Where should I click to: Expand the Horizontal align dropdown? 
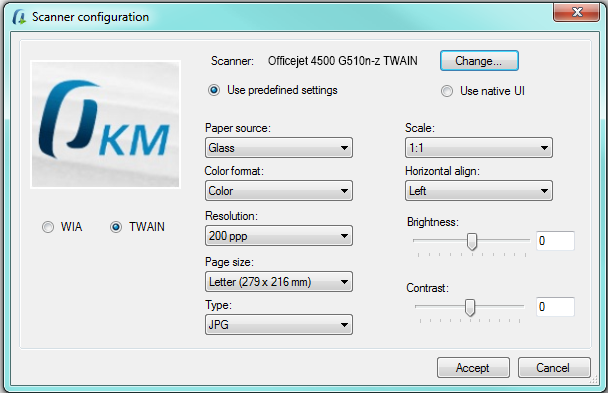pos(479,191)
